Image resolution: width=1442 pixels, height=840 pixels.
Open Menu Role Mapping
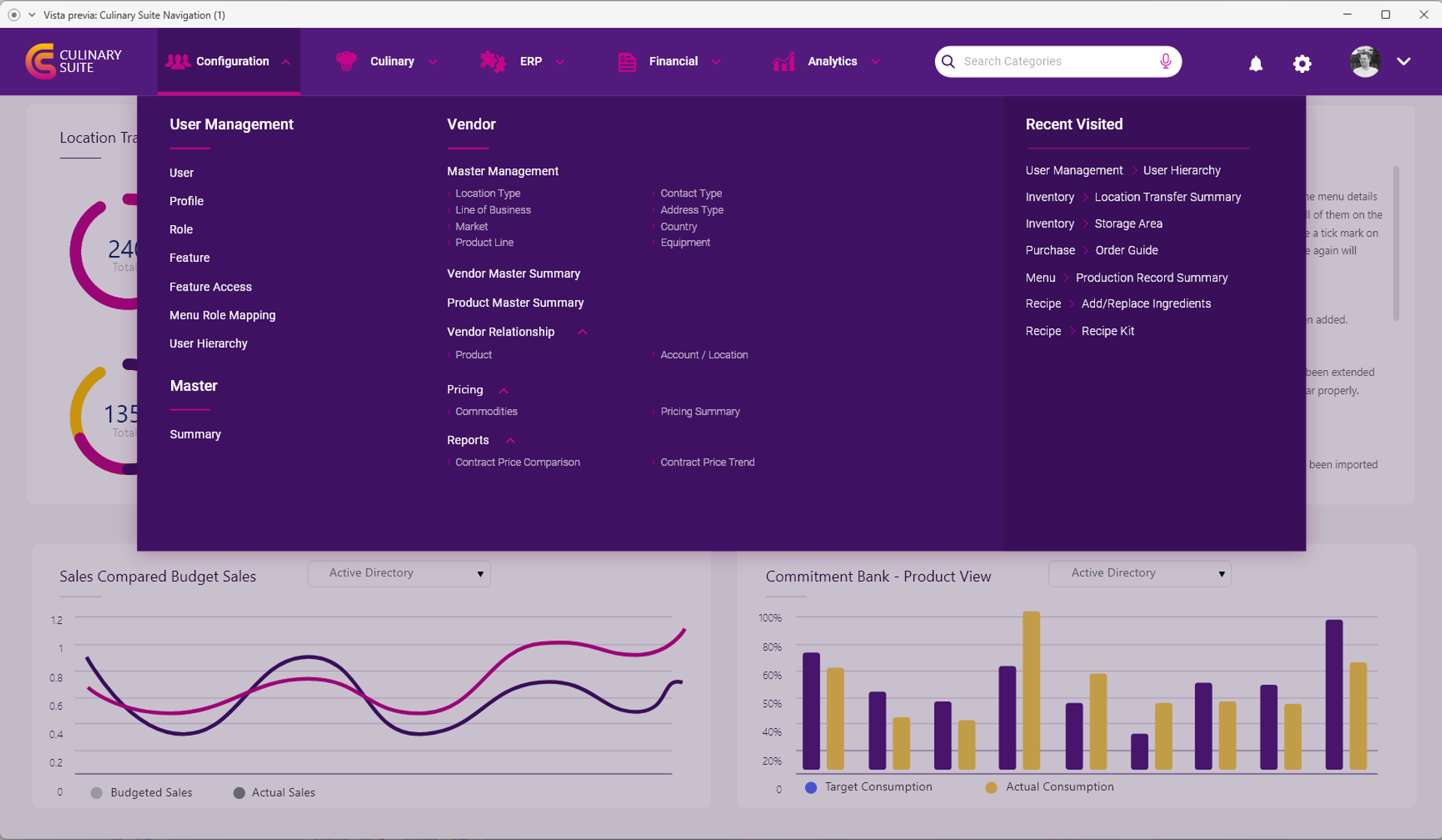(222, 315)
